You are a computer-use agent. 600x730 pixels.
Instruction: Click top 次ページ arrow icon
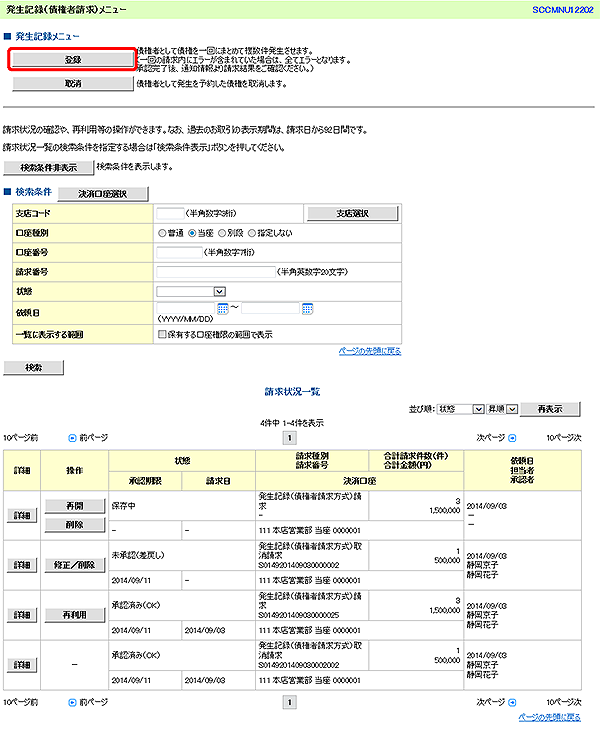pos(512,438)
